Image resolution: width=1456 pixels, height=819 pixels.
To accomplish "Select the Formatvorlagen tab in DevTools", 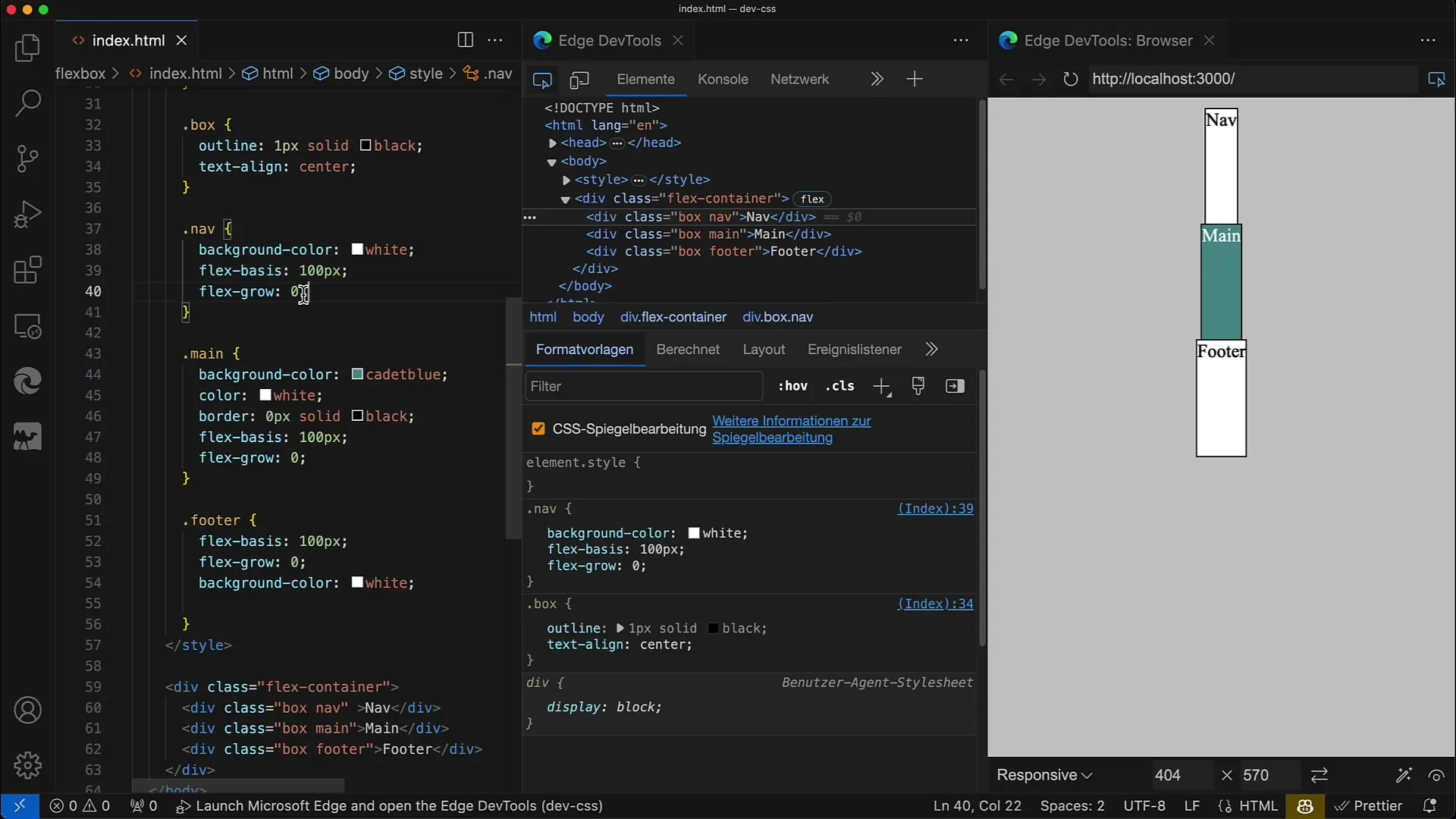I will pos(584,349).
